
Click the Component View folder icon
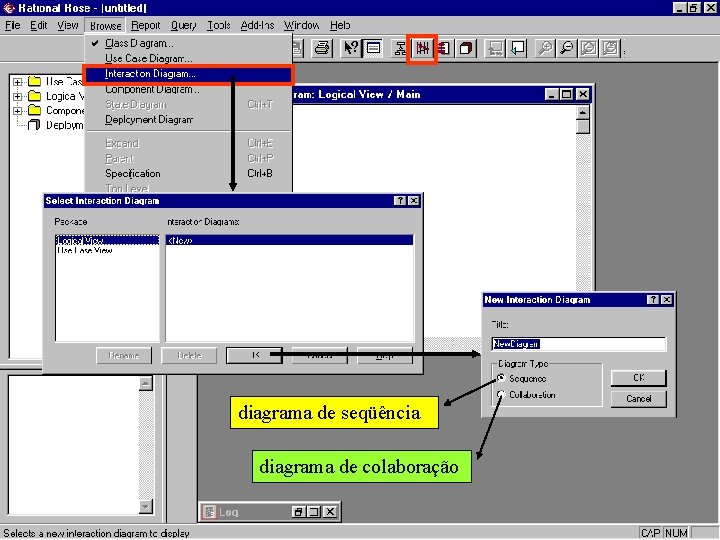(34, 110)
